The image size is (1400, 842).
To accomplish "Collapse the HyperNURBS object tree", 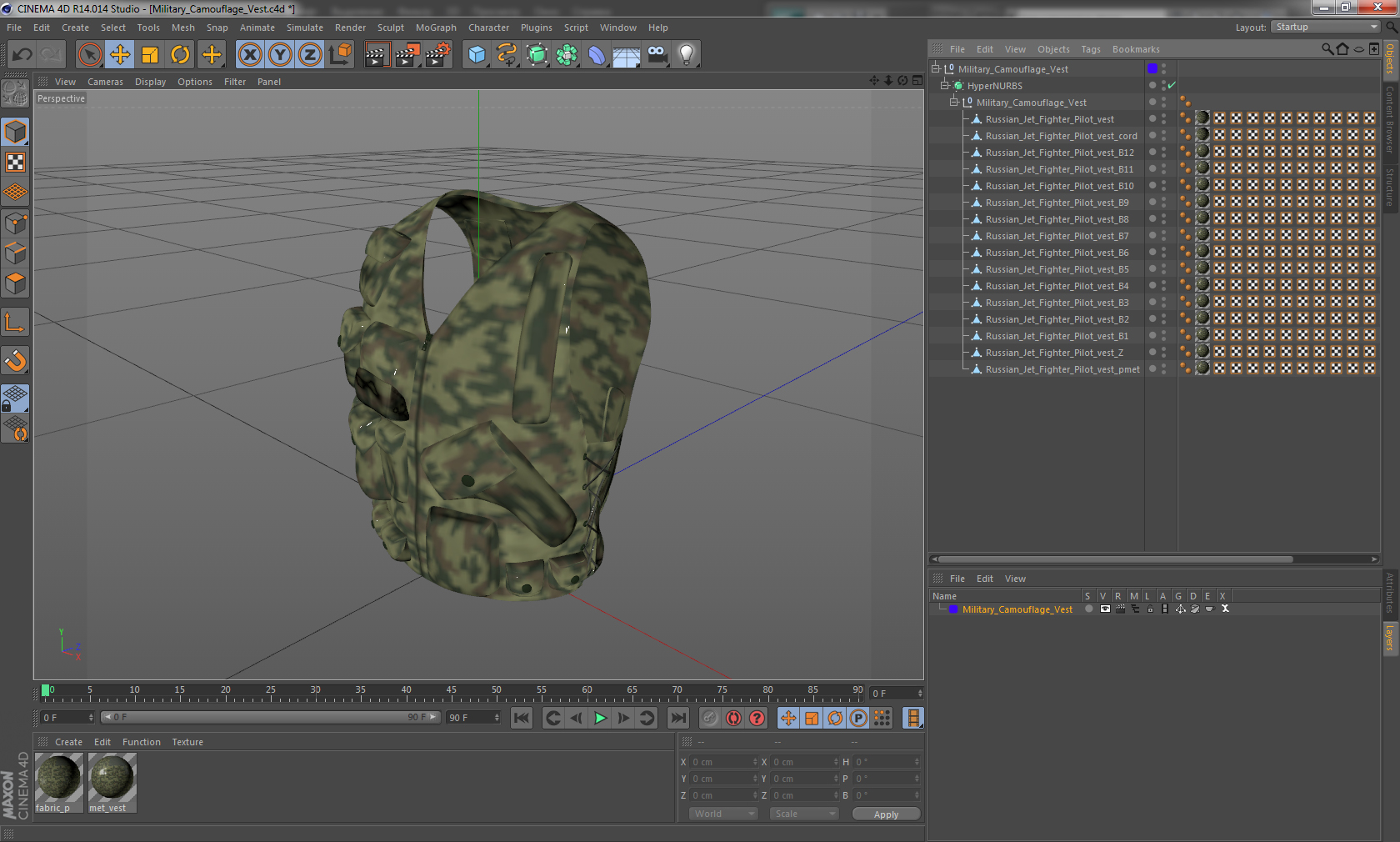I will pos(945,86).
